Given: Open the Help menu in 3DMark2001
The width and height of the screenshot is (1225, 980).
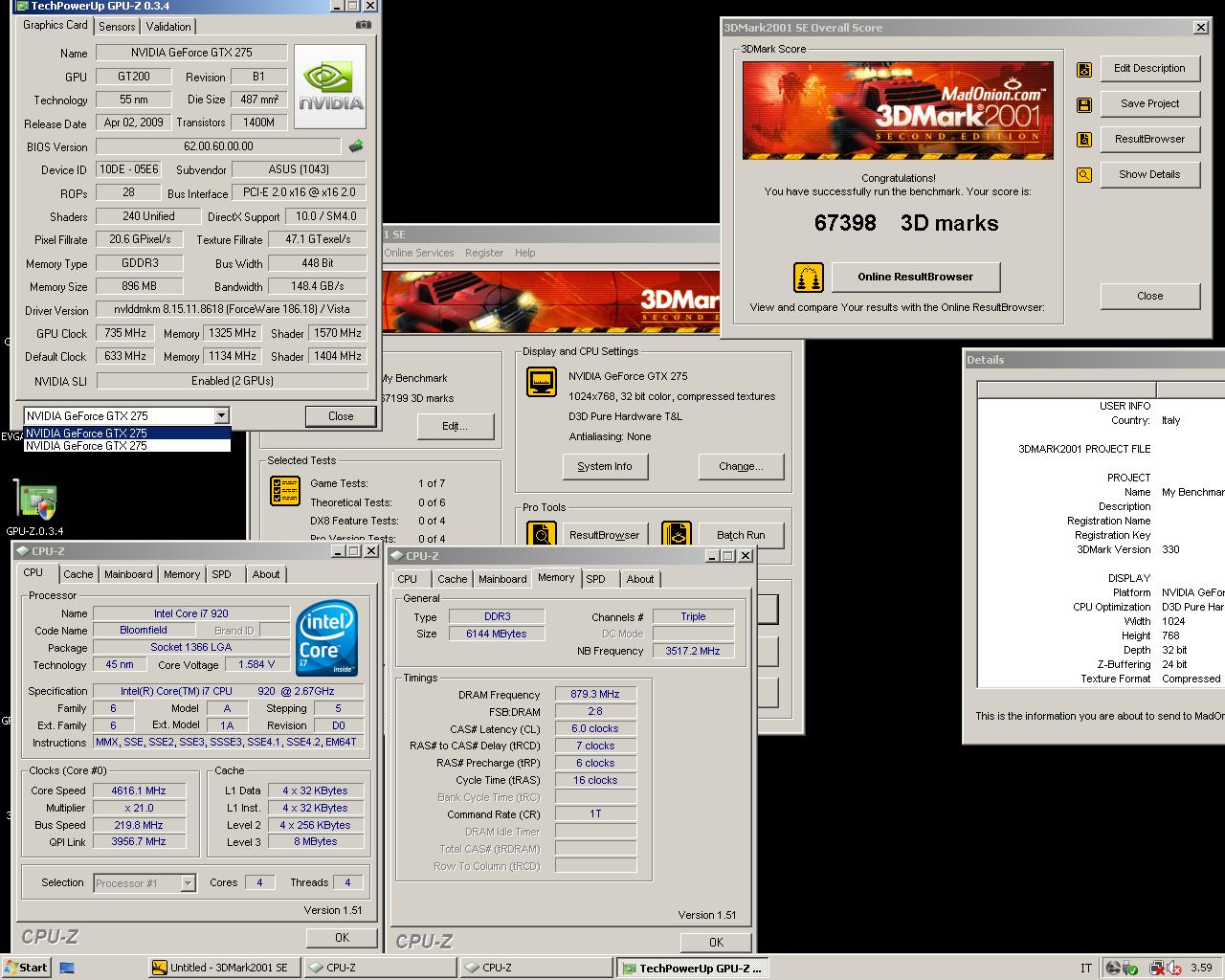Looking at the screenshot, I should (524, 253).
